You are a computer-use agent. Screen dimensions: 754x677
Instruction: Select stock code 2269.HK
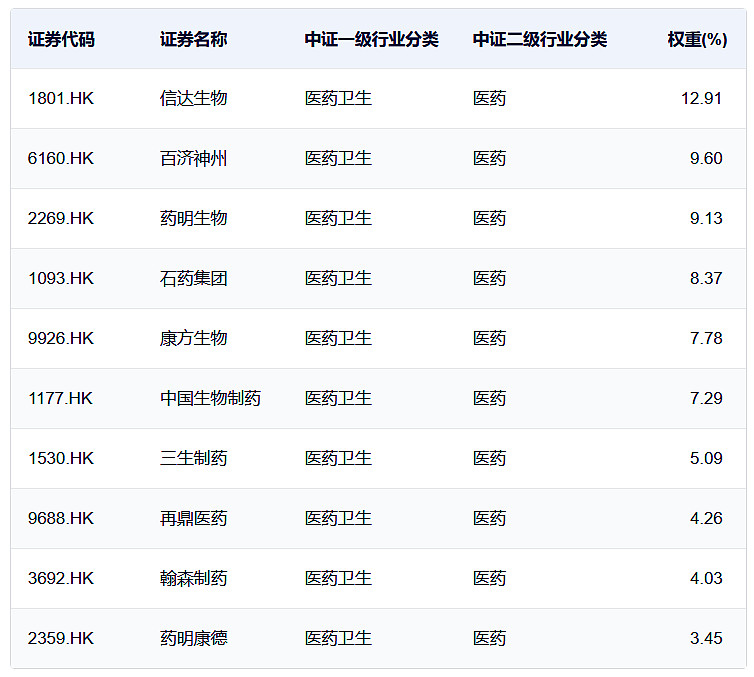click(61, 219)
